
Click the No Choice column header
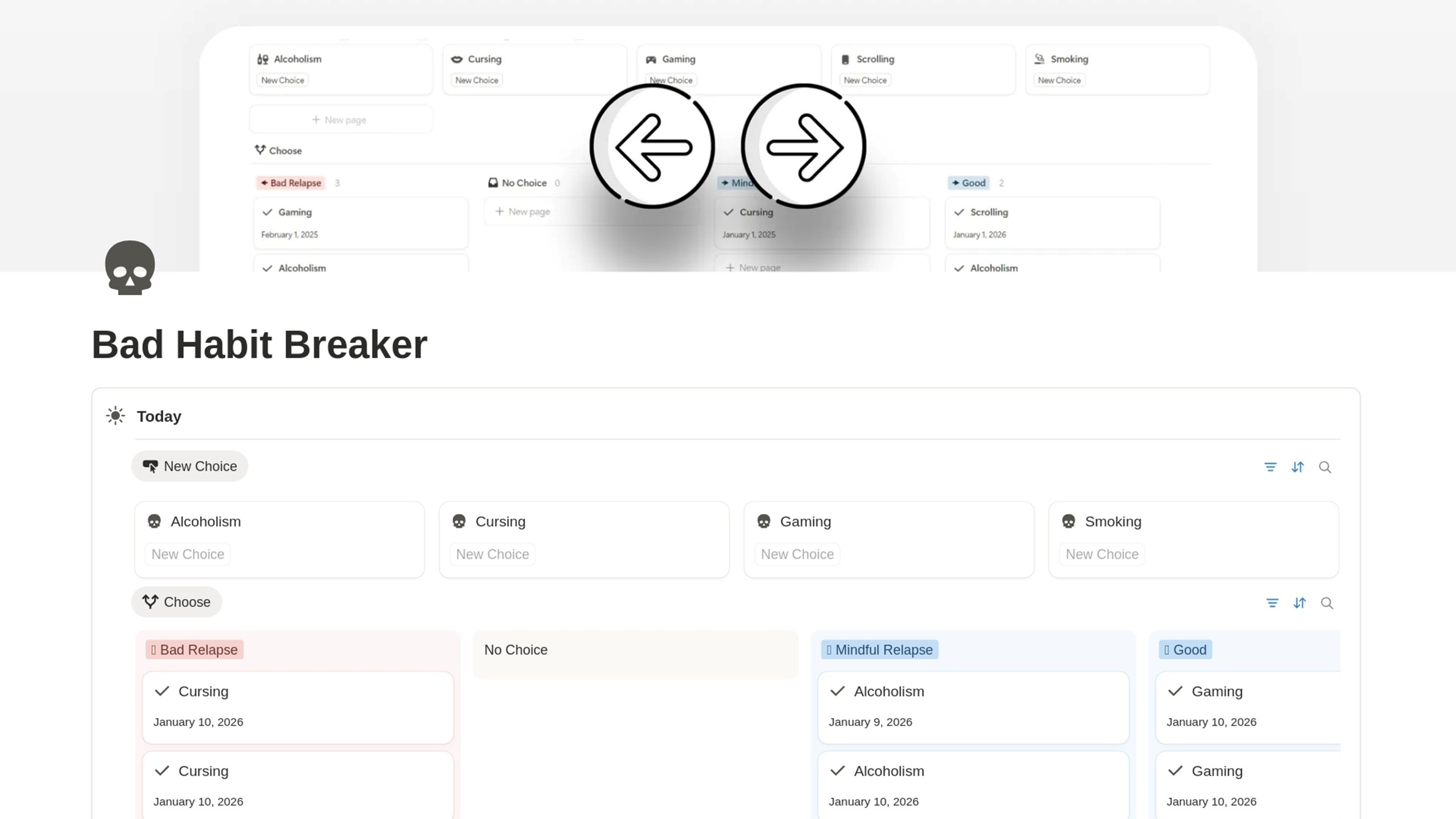[x=516, y=650]
